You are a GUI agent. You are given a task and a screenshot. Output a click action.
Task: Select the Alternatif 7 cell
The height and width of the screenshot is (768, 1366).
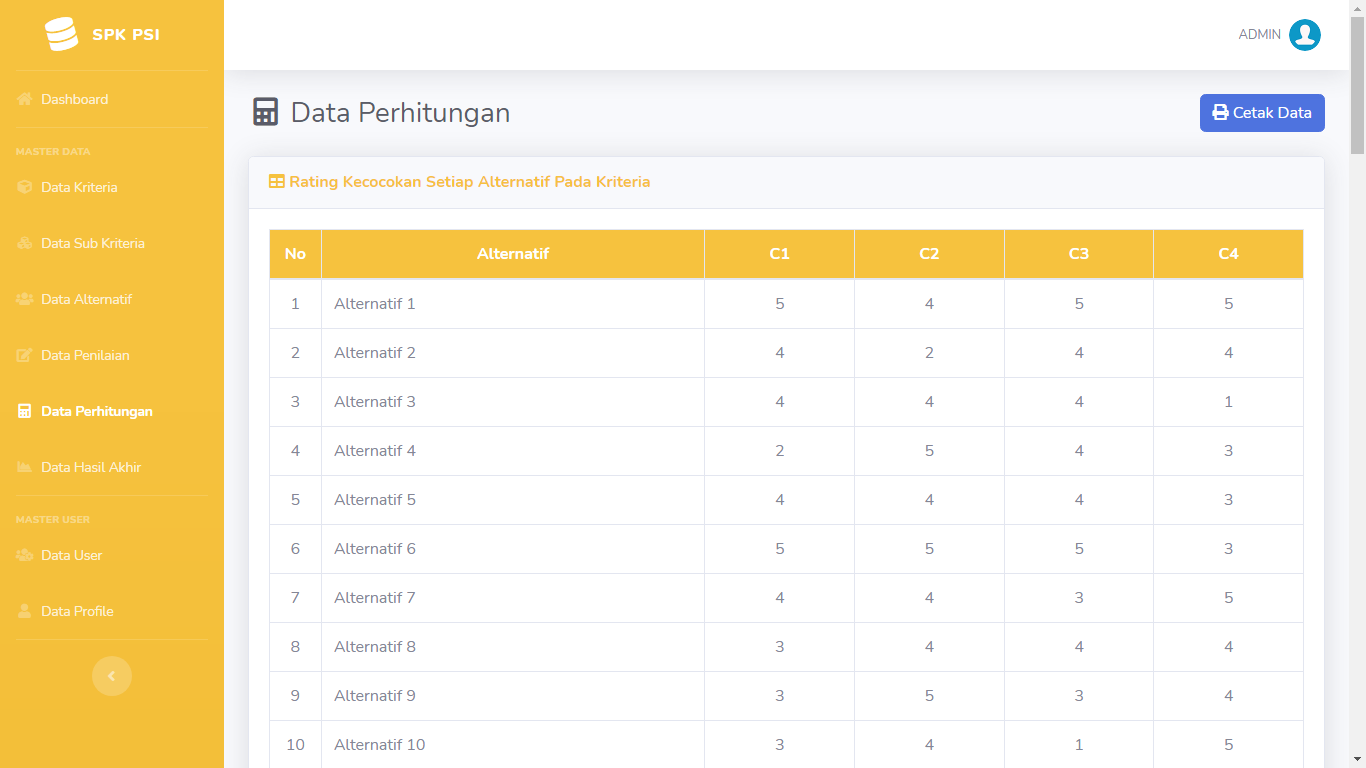coord(513,598)
